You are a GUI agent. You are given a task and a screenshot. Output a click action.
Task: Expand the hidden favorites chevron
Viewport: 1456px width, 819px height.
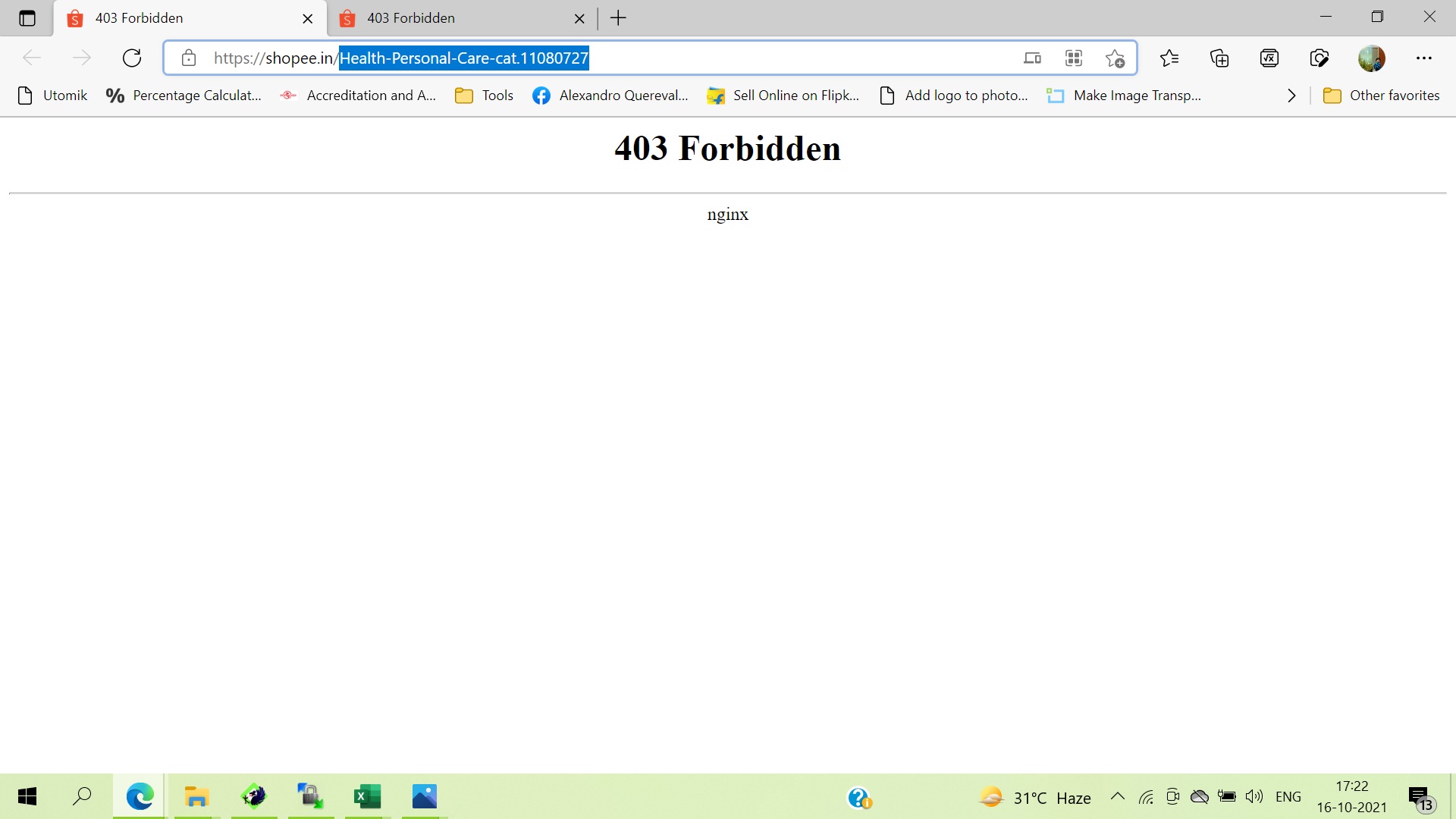[1291, 96]
